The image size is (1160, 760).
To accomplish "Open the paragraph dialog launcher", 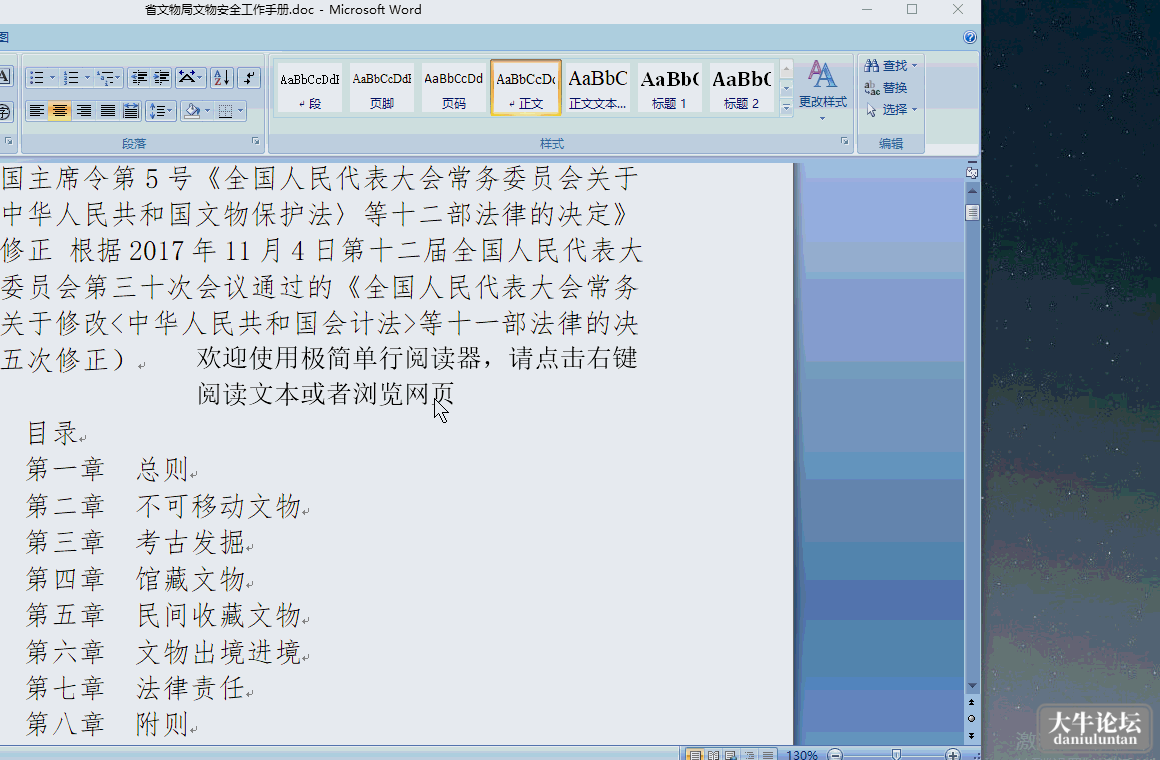I will [255, 141].
